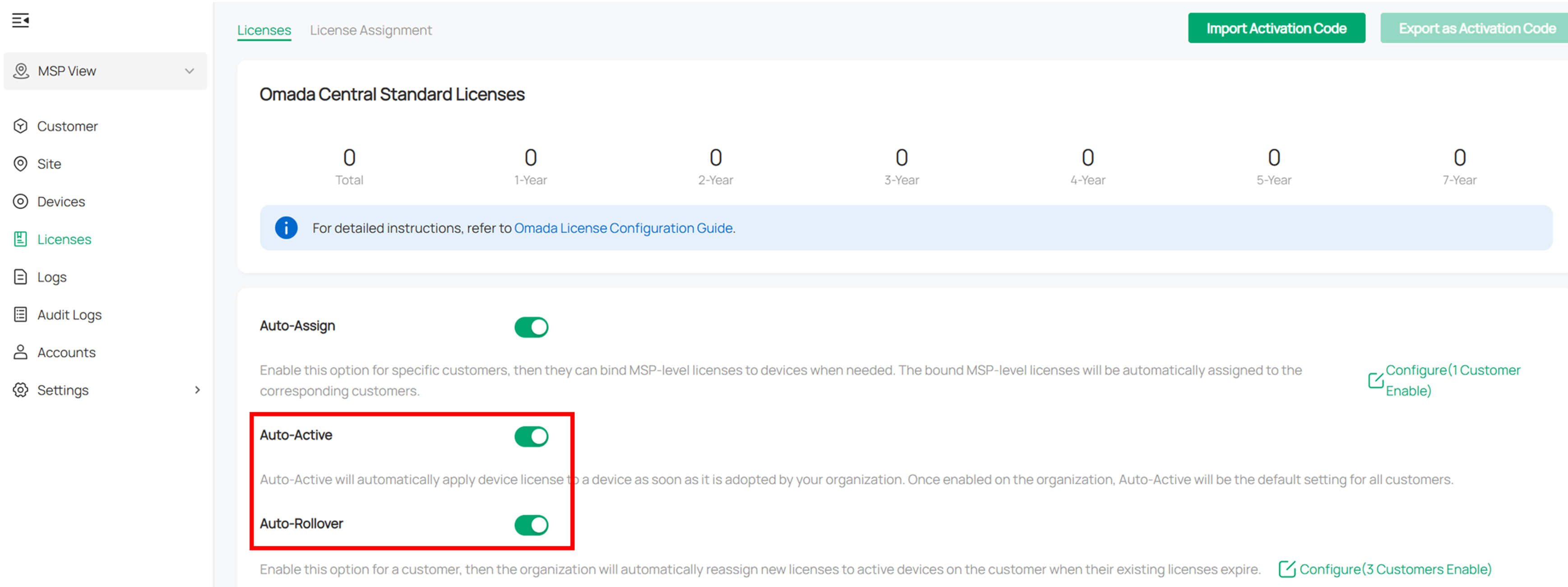Switch to the License Assignment tab

[x=371, y=29]
